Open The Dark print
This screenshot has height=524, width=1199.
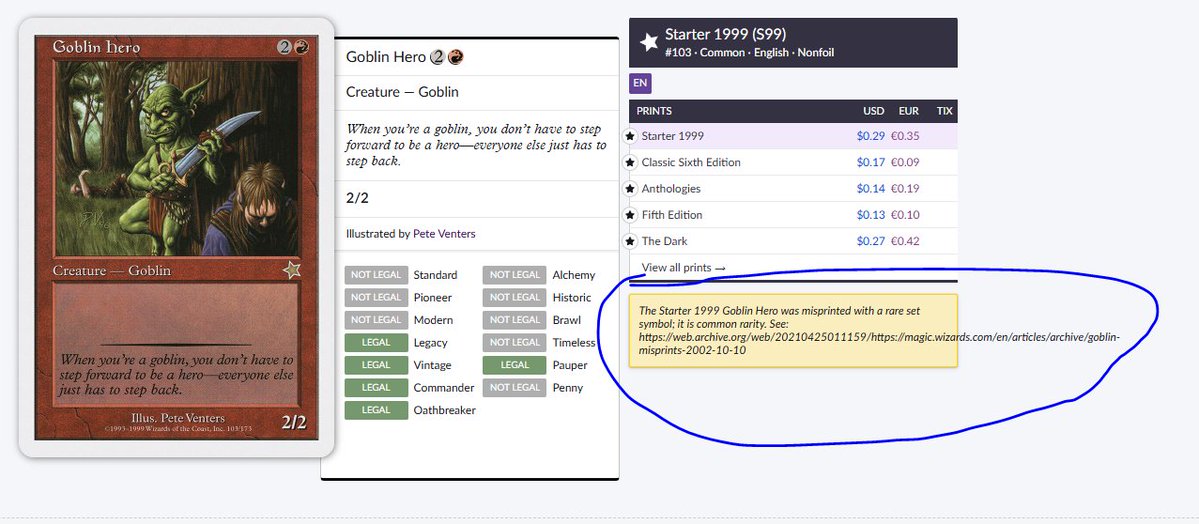coord(793,241)
